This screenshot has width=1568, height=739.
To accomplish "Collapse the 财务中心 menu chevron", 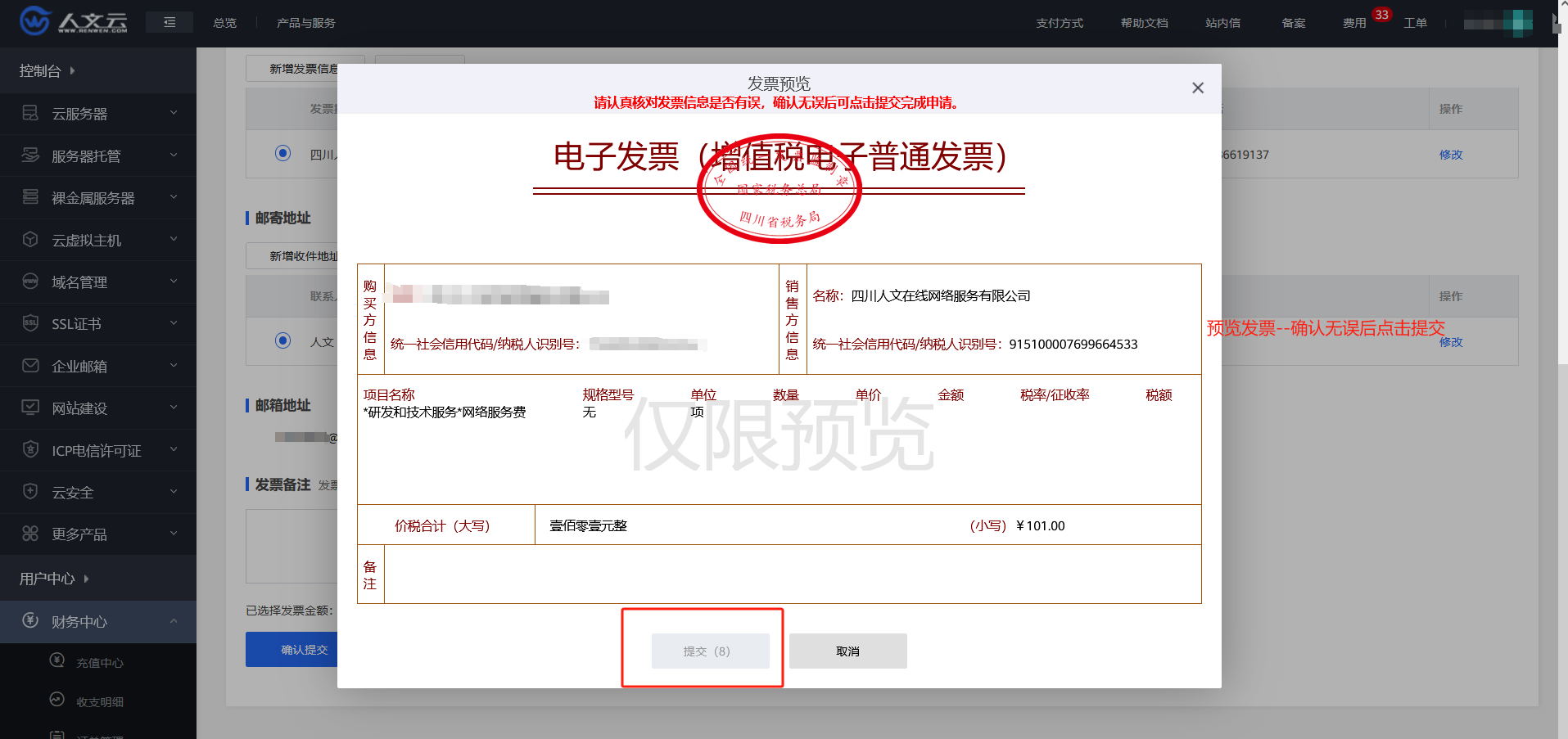I will (x=174, y=621).
